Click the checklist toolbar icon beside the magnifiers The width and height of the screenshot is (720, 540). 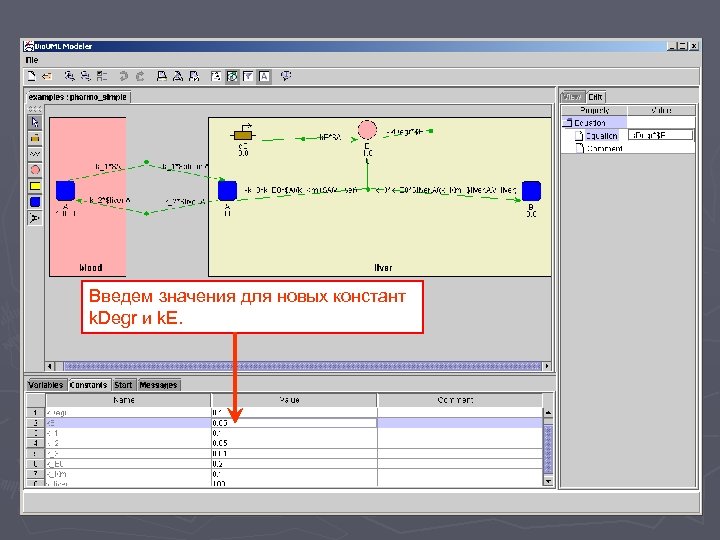click(x=102, y=76)
